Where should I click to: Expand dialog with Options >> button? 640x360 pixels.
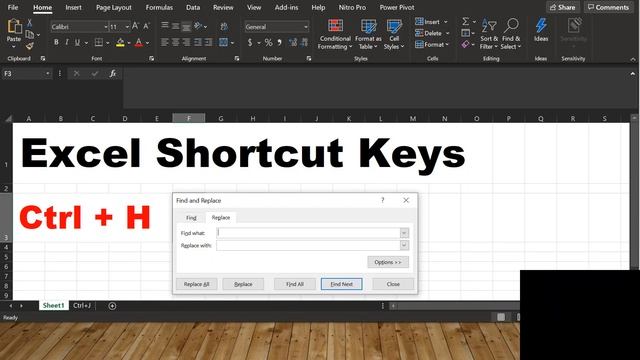pyautogui.click(x=388, y=262)
